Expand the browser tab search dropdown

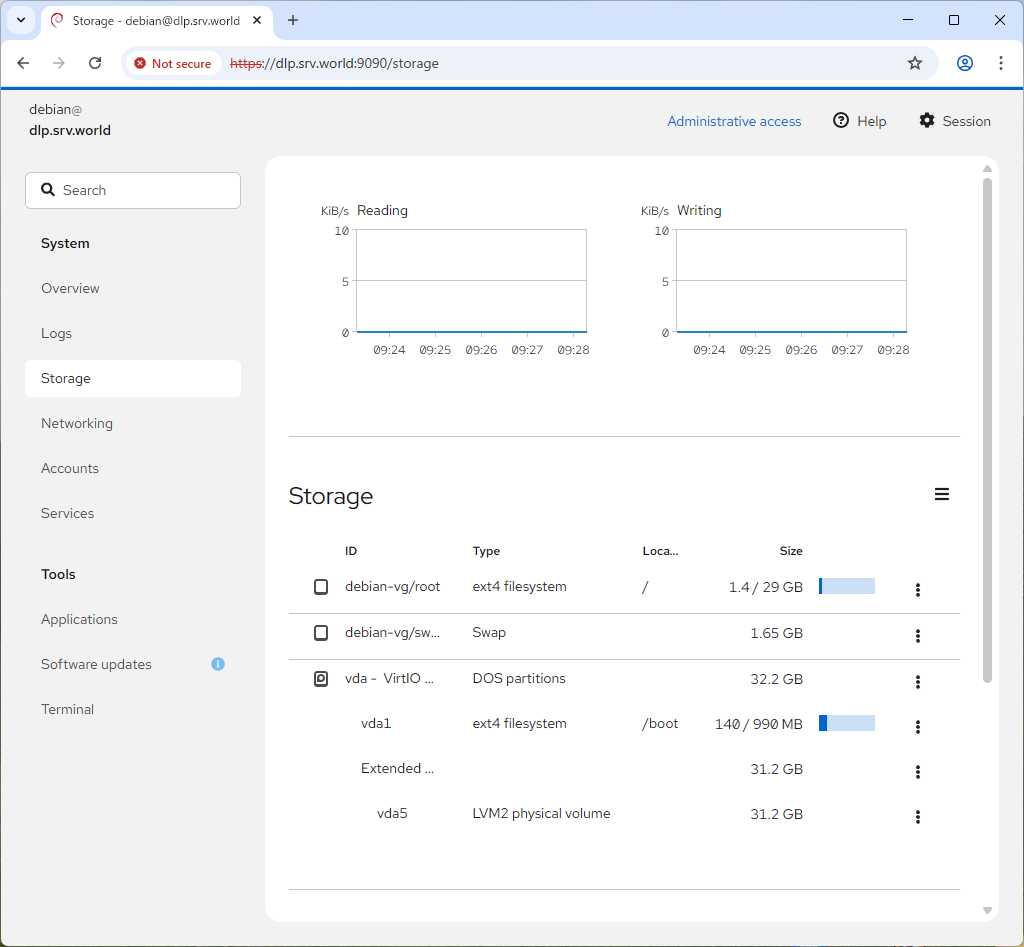(x=21, y=20)
